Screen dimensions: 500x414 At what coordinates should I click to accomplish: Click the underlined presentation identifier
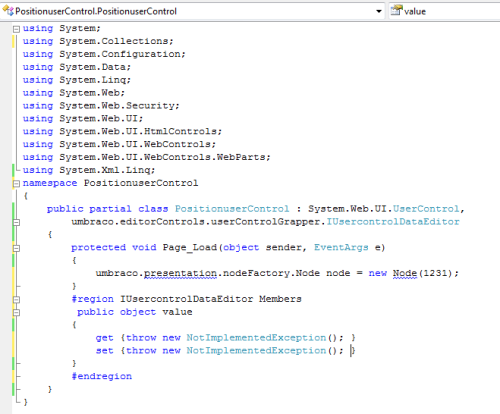(180, 274)
